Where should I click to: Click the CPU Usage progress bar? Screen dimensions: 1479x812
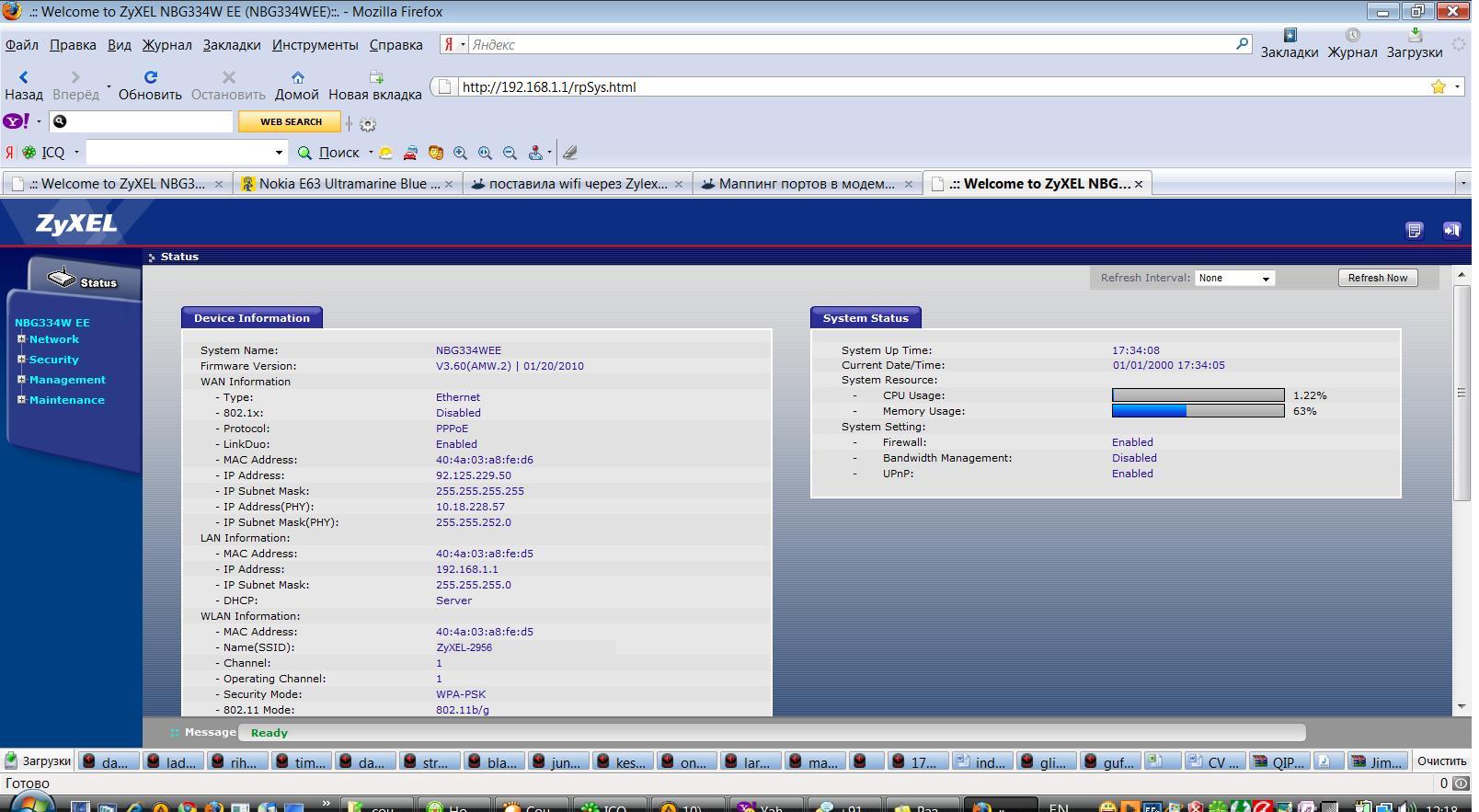point(1198,395)
